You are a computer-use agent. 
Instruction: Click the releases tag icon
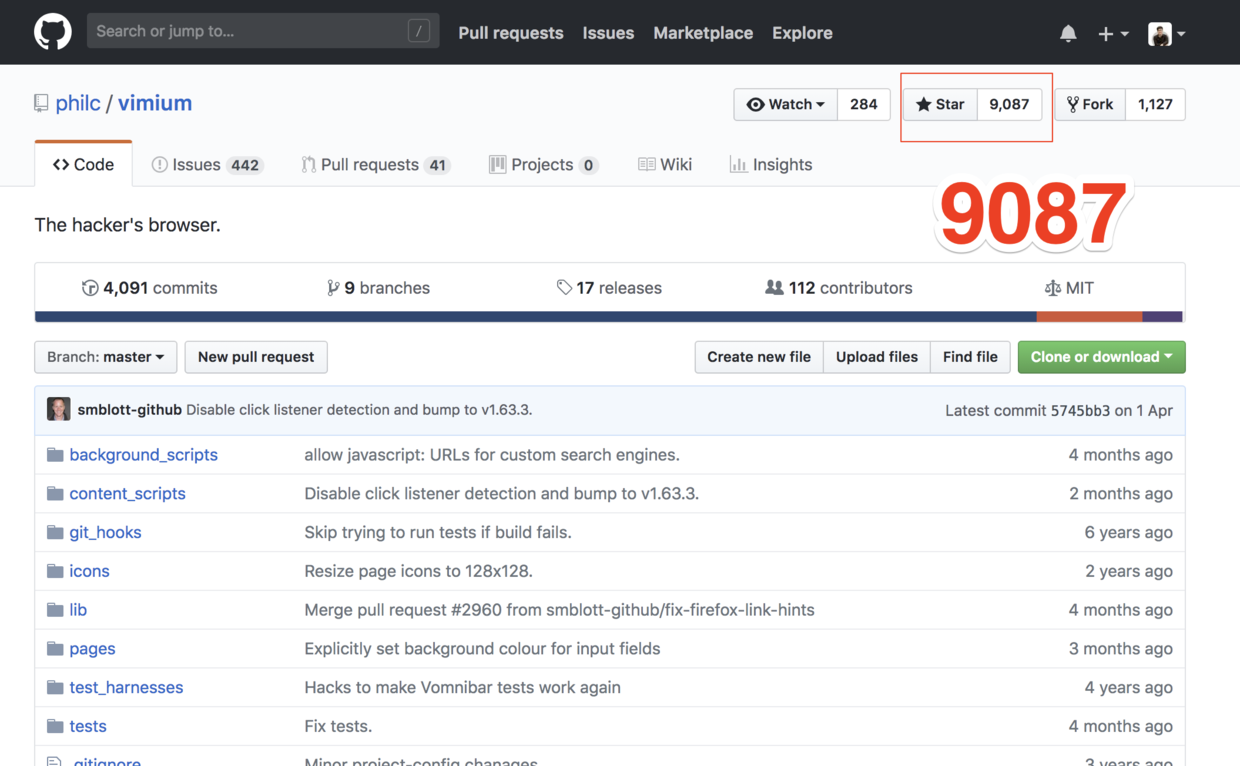[564, 288]
